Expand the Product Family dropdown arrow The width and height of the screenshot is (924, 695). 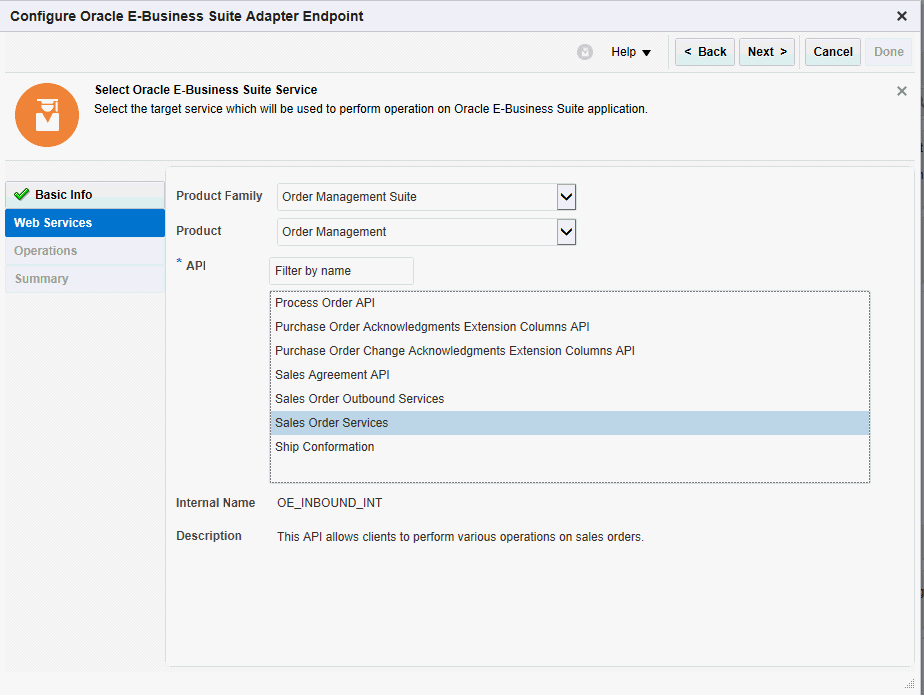click(566, 197)
